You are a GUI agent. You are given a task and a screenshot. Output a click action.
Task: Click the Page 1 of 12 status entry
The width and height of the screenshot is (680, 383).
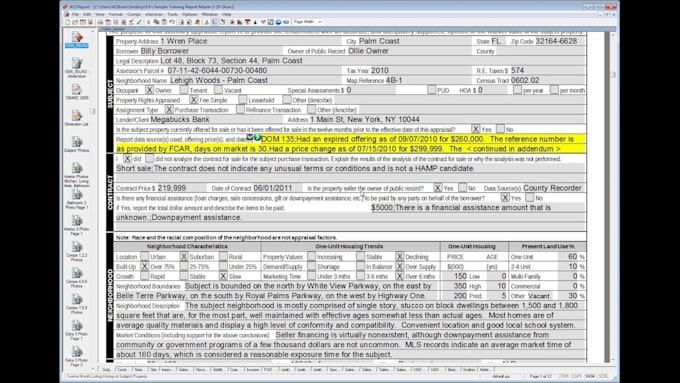coord(540,376)
